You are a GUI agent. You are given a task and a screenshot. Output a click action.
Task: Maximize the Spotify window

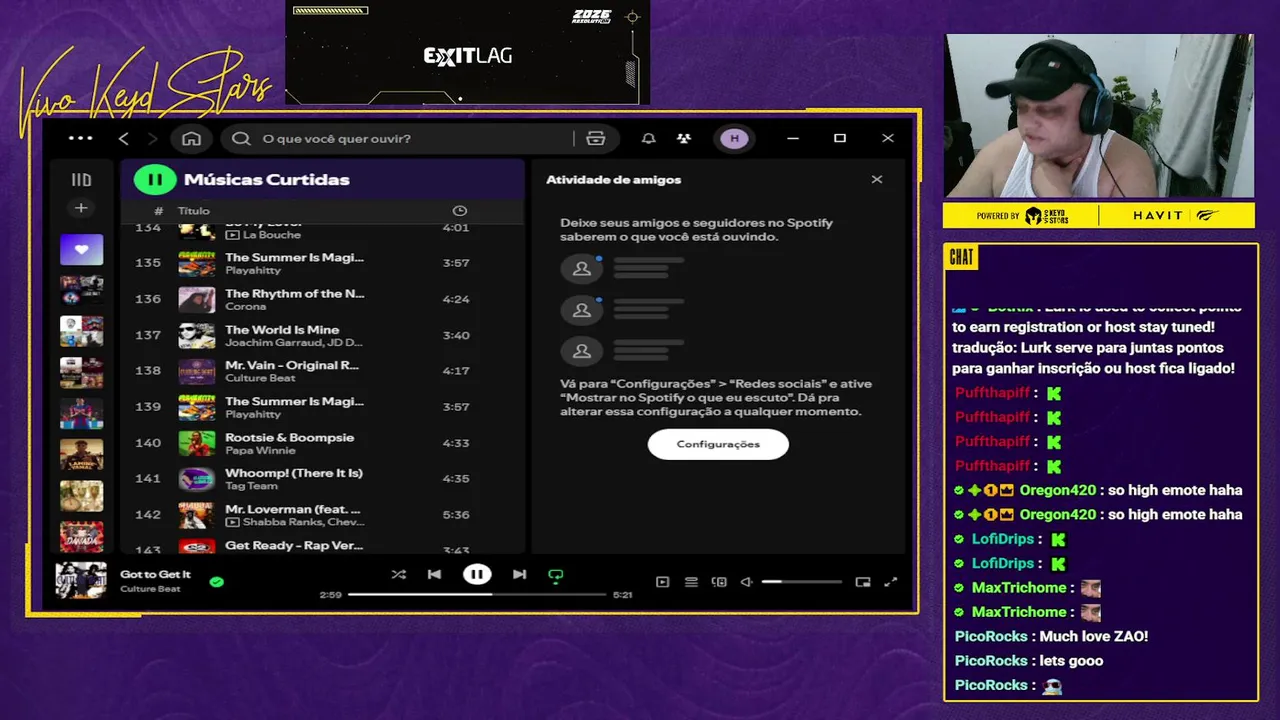840,138
